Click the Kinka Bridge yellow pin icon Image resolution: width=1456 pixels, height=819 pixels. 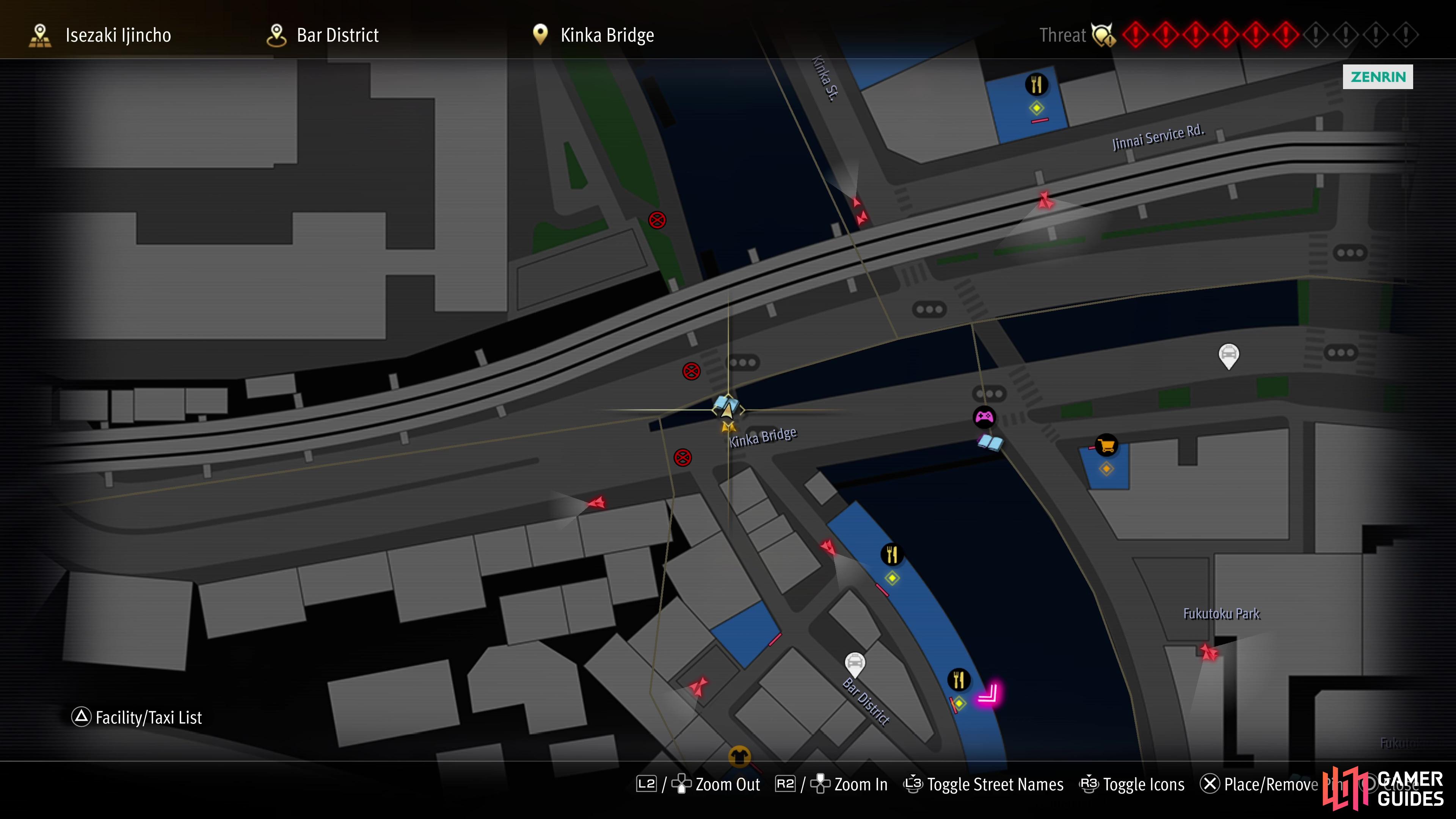click(540, 35)
